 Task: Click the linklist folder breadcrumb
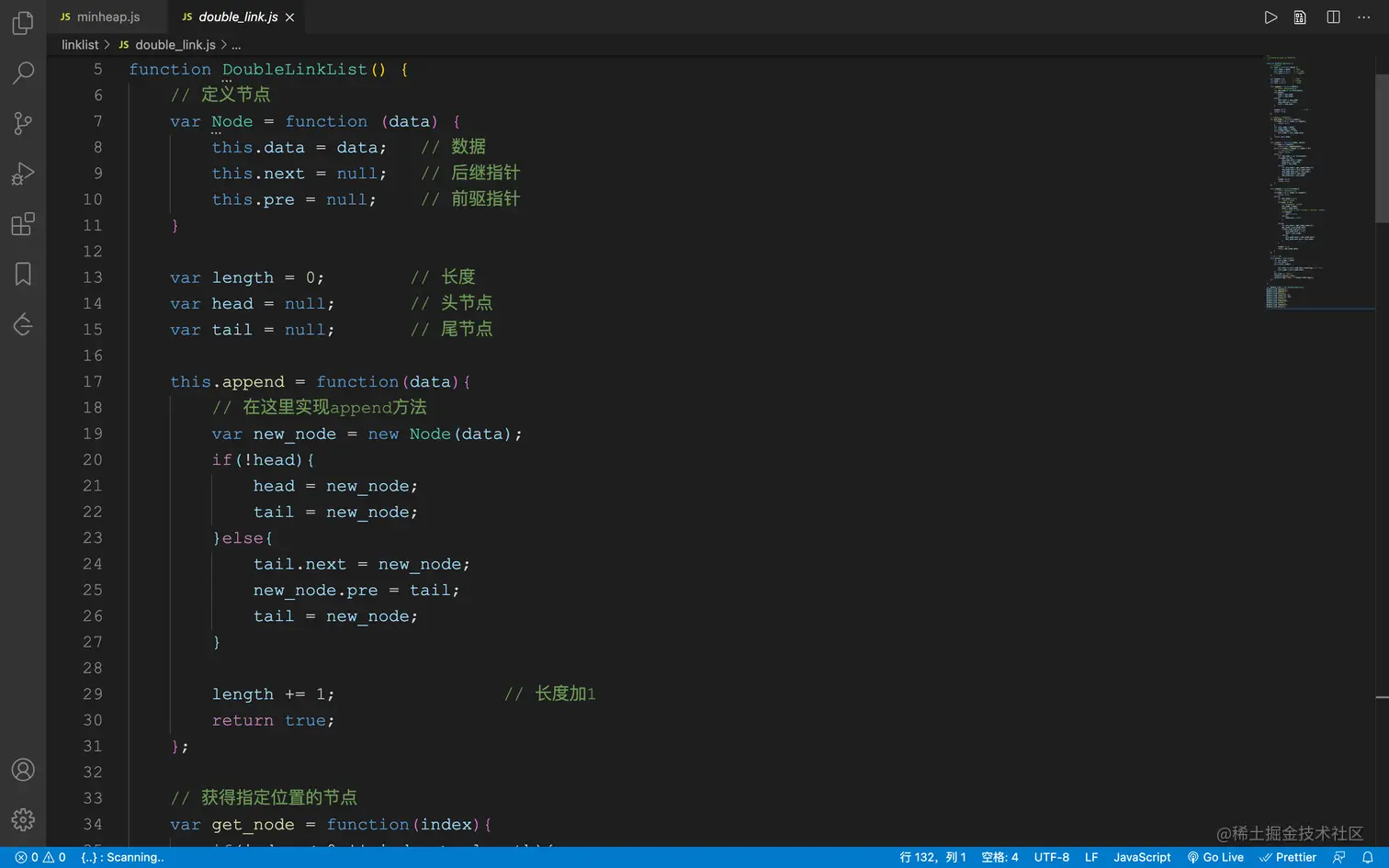[80, 45]
